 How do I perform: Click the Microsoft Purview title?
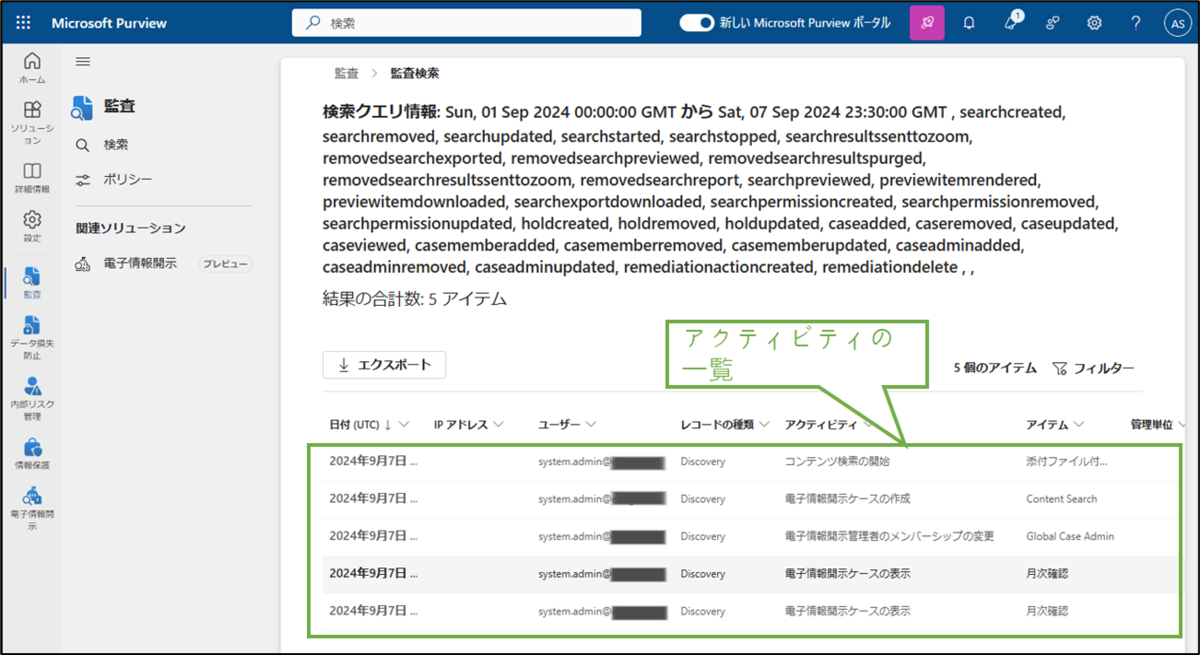click(109, 22)
